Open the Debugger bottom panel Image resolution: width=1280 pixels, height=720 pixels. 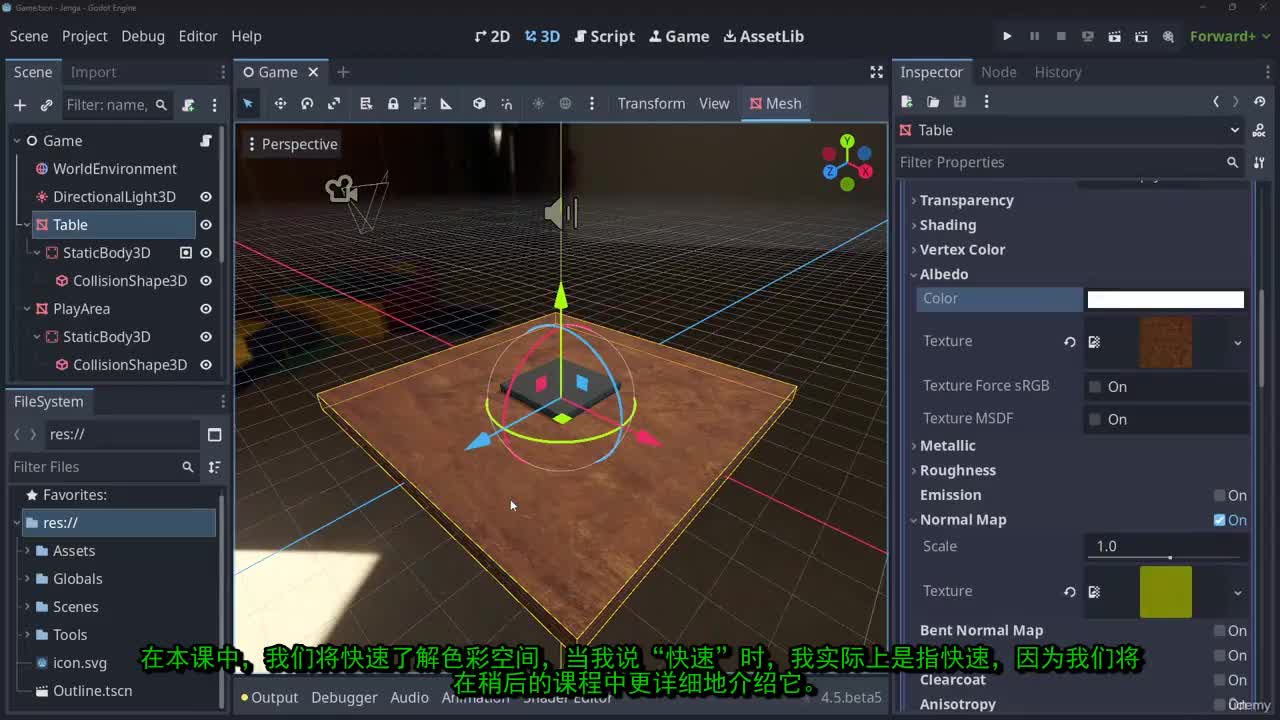click(344, 697)
